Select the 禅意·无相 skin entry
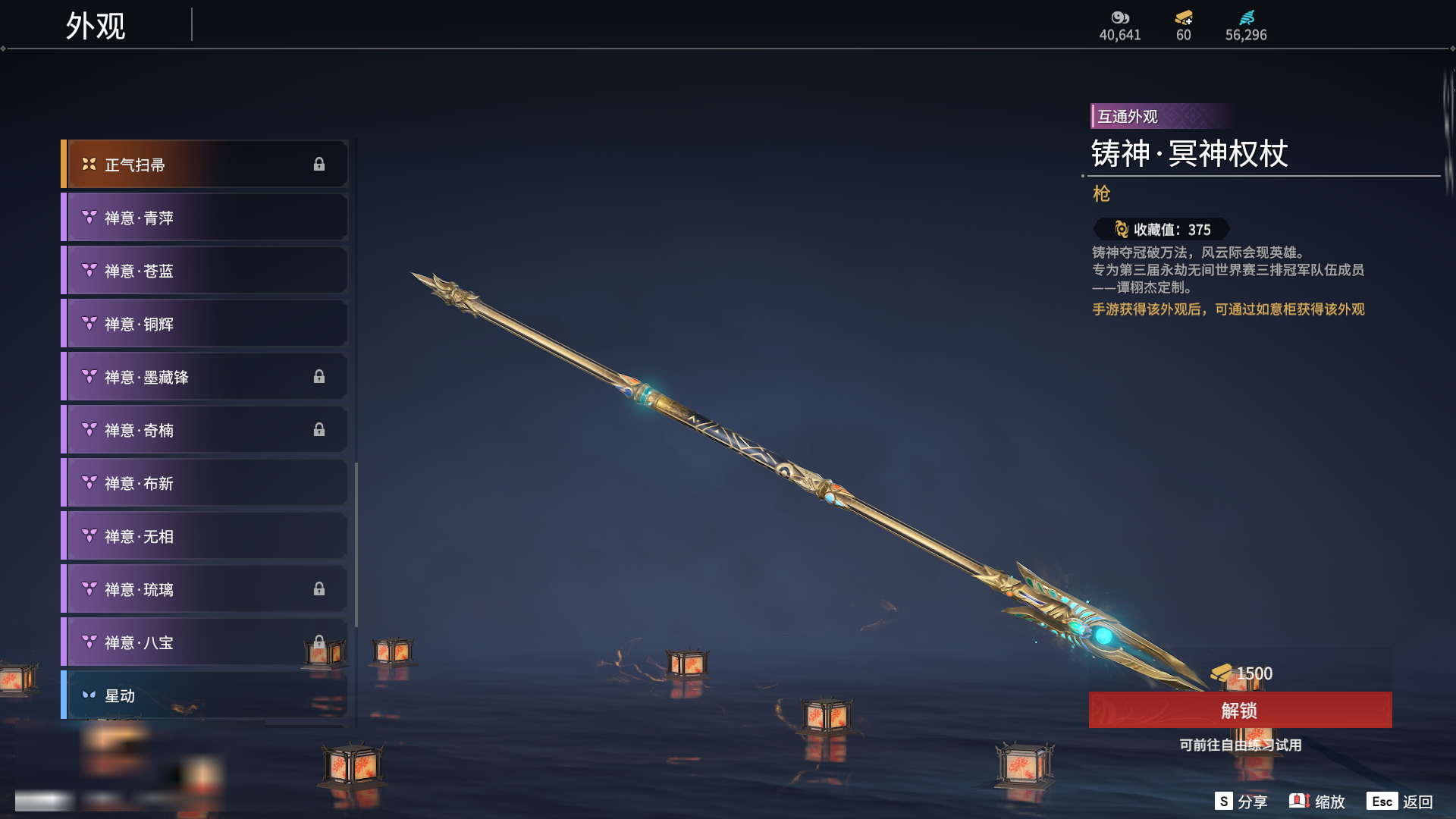This screenshot has width=1456, height=819. pyautogui.click(x=205, y=536)
